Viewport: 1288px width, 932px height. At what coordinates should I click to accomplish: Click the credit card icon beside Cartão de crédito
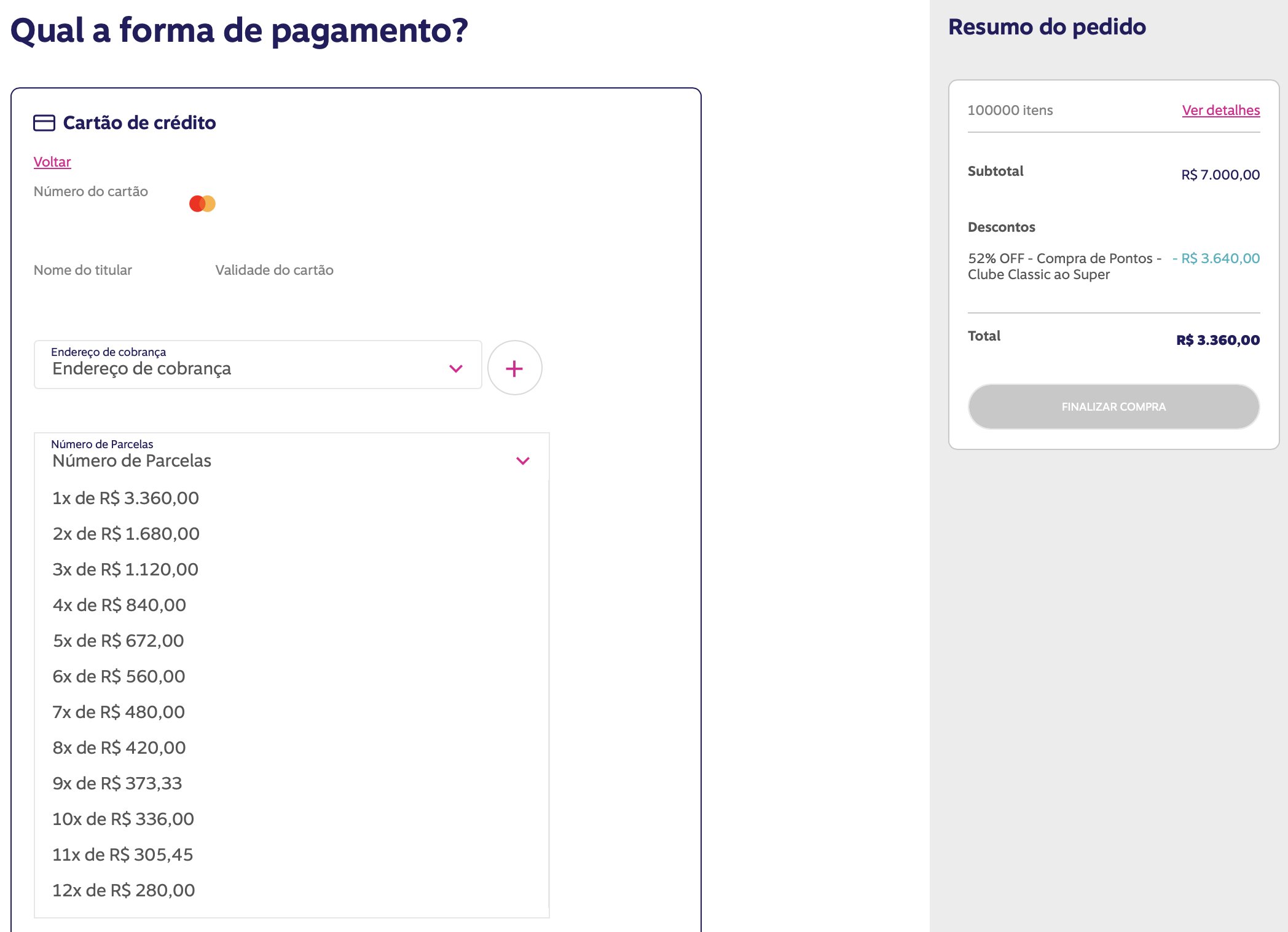pos(44,123)
